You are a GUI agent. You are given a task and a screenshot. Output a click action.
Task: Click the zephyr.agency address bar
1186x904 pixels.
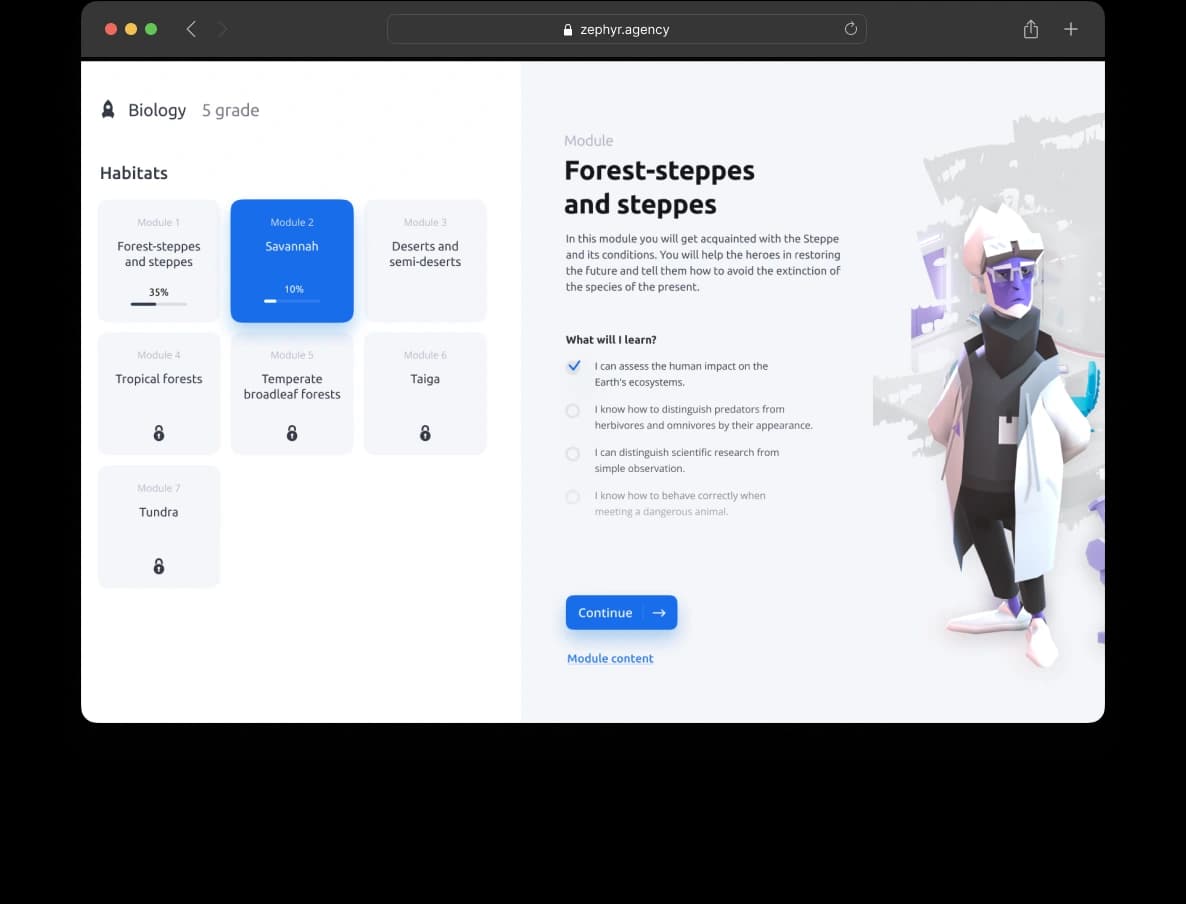pyautogui.click(x=626, y=29)
